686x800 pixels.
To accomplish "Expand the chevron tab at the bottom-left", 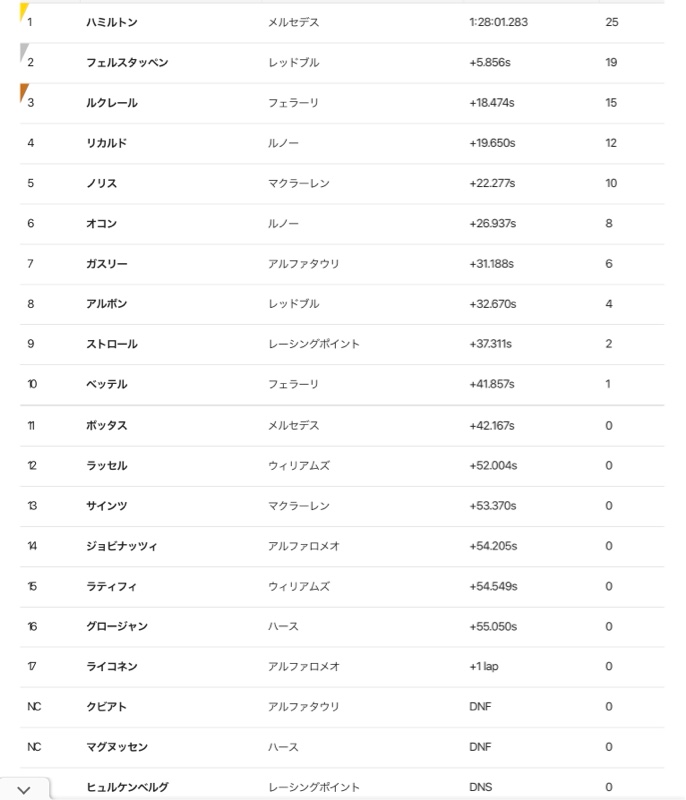I will [x=24, y=790].
